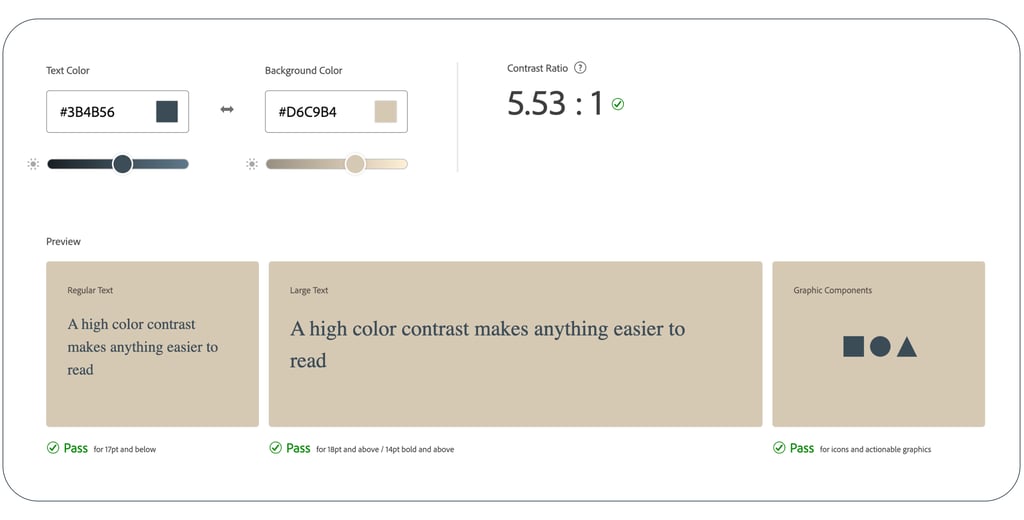Click the Large Text Pass checkmark icon

276,448
